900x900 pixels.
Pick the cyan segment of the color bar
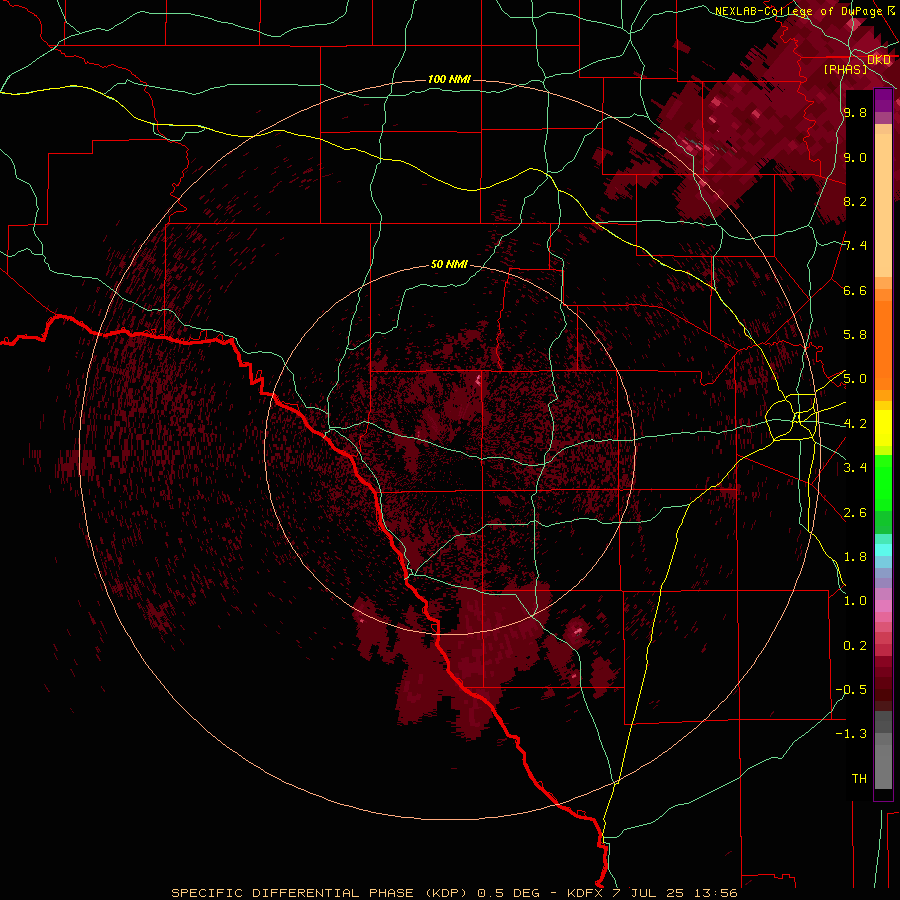pos(883,550)
